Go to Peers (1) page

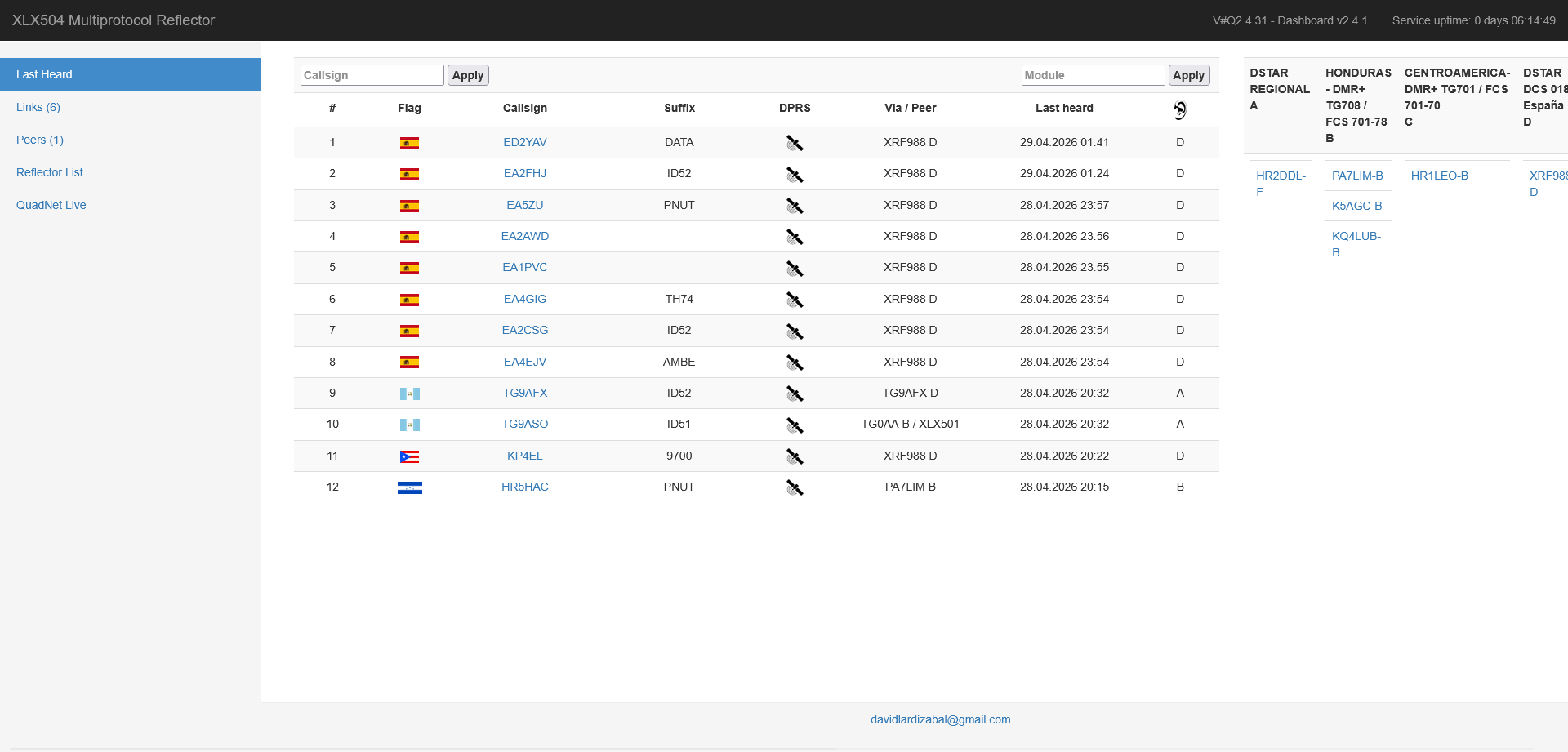point(40,140)
